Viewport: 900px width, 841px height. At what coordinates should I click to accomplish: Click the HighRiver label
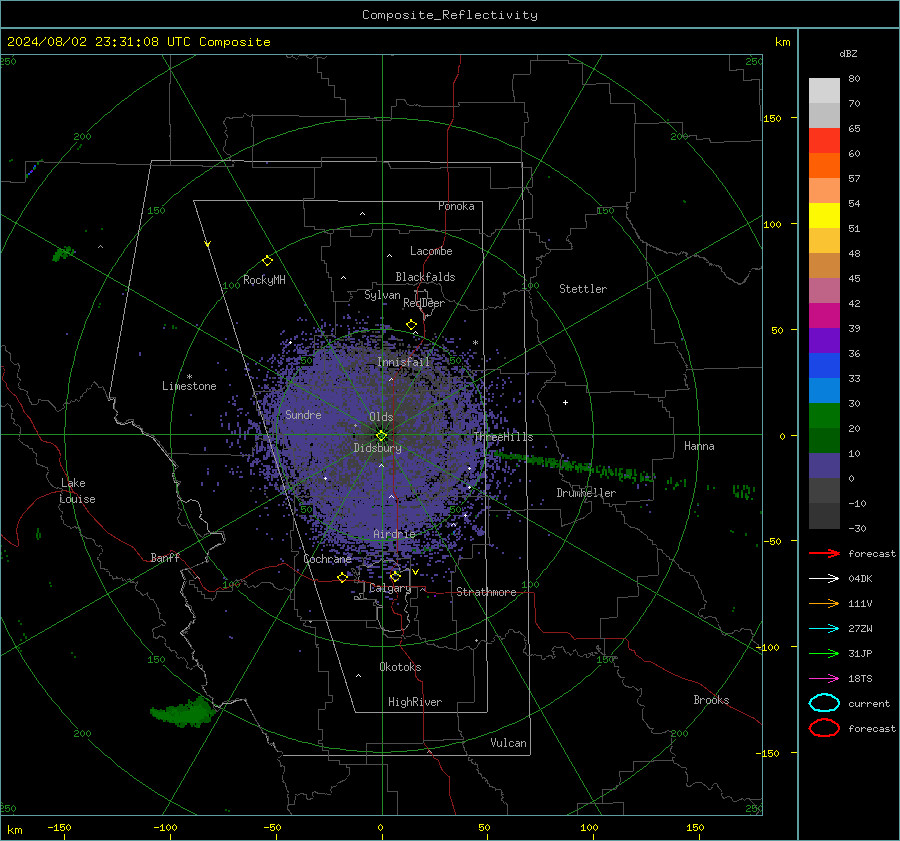tap(415, 702)
